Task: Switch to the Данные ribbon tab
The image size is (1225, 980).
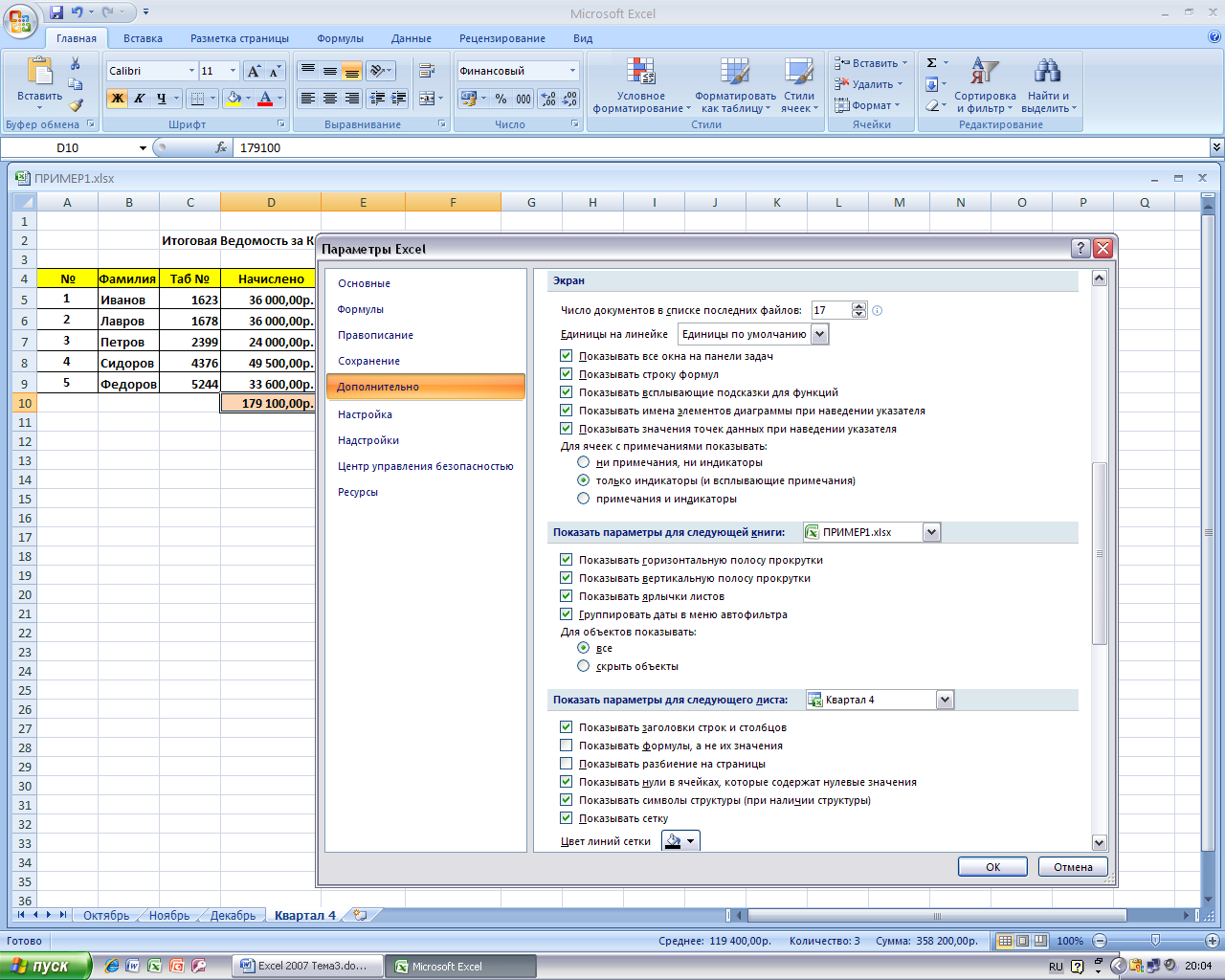Action: (412, 38)
